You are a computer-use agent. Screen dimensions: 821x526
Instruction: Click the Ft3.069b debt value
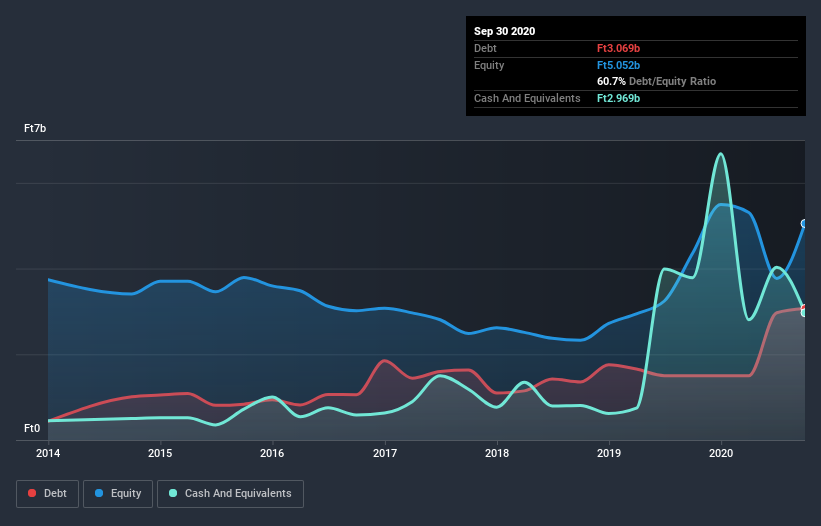618,48
